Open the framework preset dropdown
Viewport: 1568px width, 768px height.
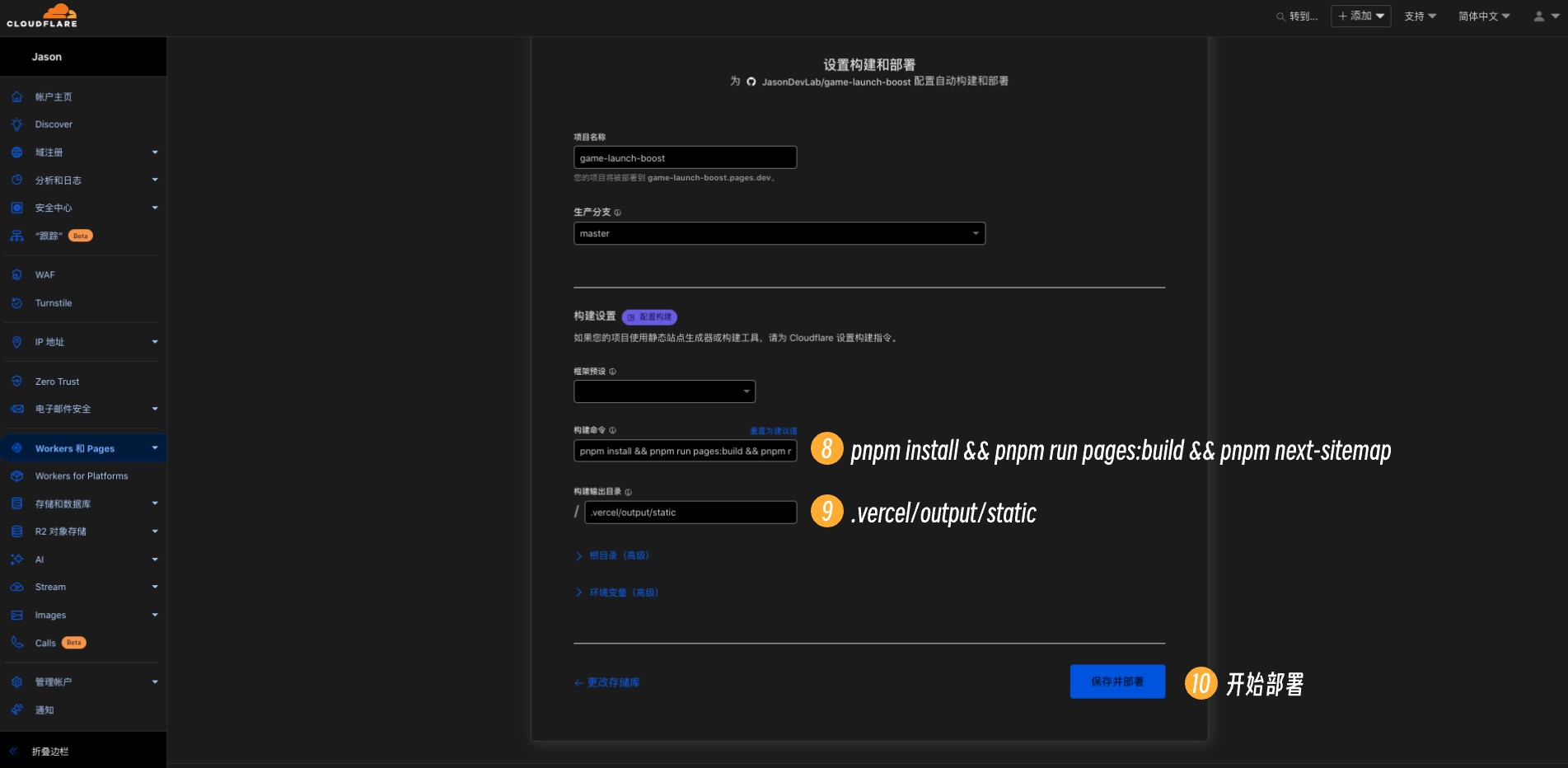point(664,391)
